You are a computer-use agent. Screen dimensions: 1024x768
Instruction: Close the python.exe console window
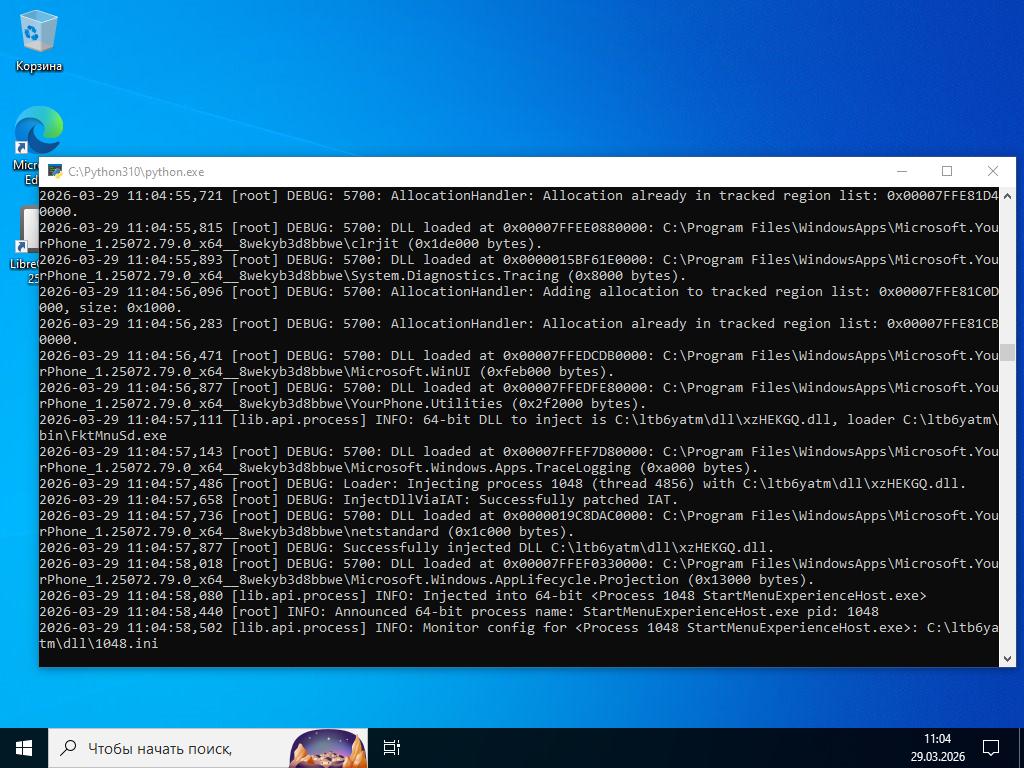[x=992, y=171]
